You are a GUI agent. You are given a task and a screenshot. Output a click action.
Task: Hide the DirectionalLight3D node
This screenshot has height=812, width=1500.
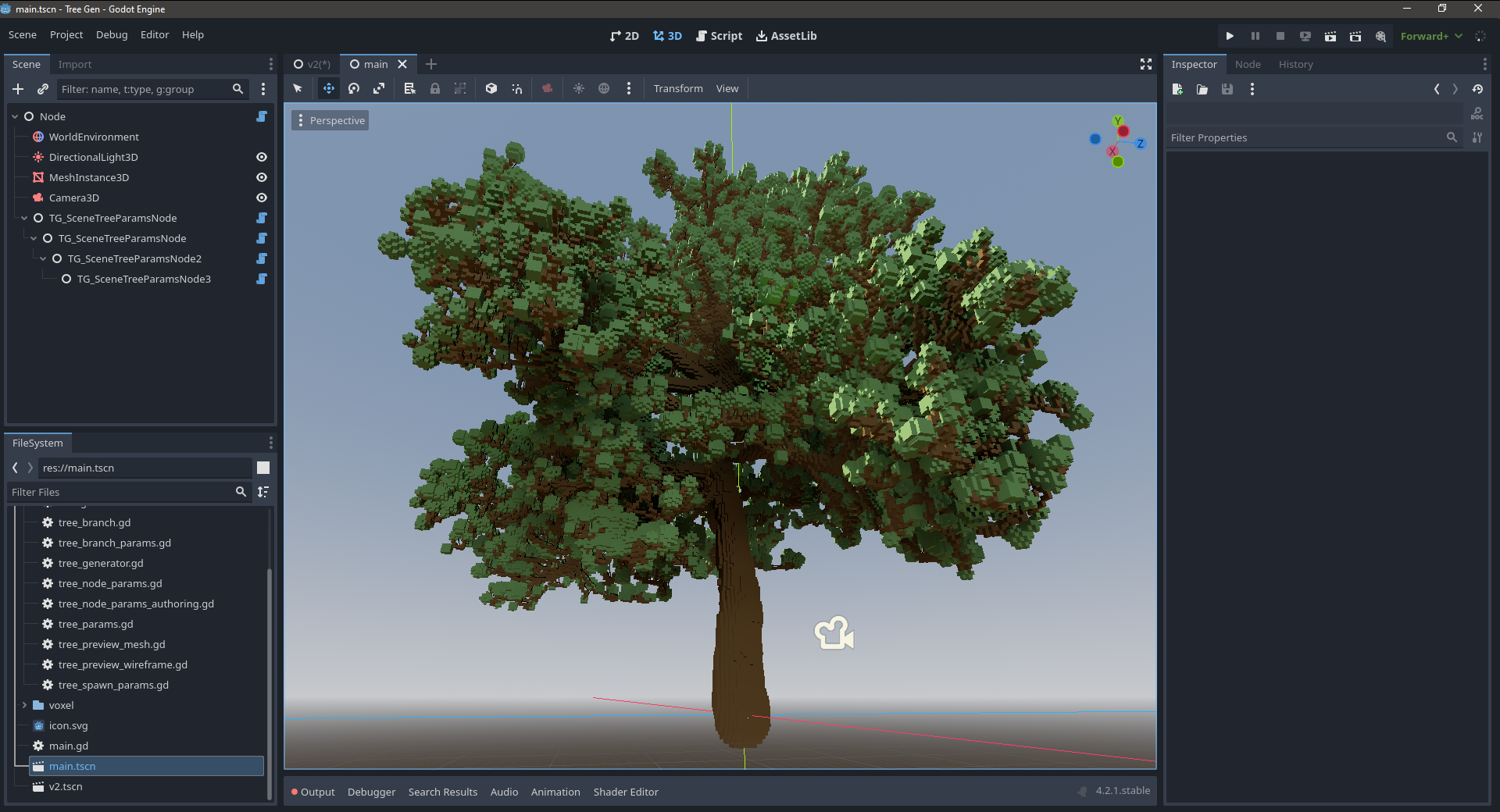262,157
